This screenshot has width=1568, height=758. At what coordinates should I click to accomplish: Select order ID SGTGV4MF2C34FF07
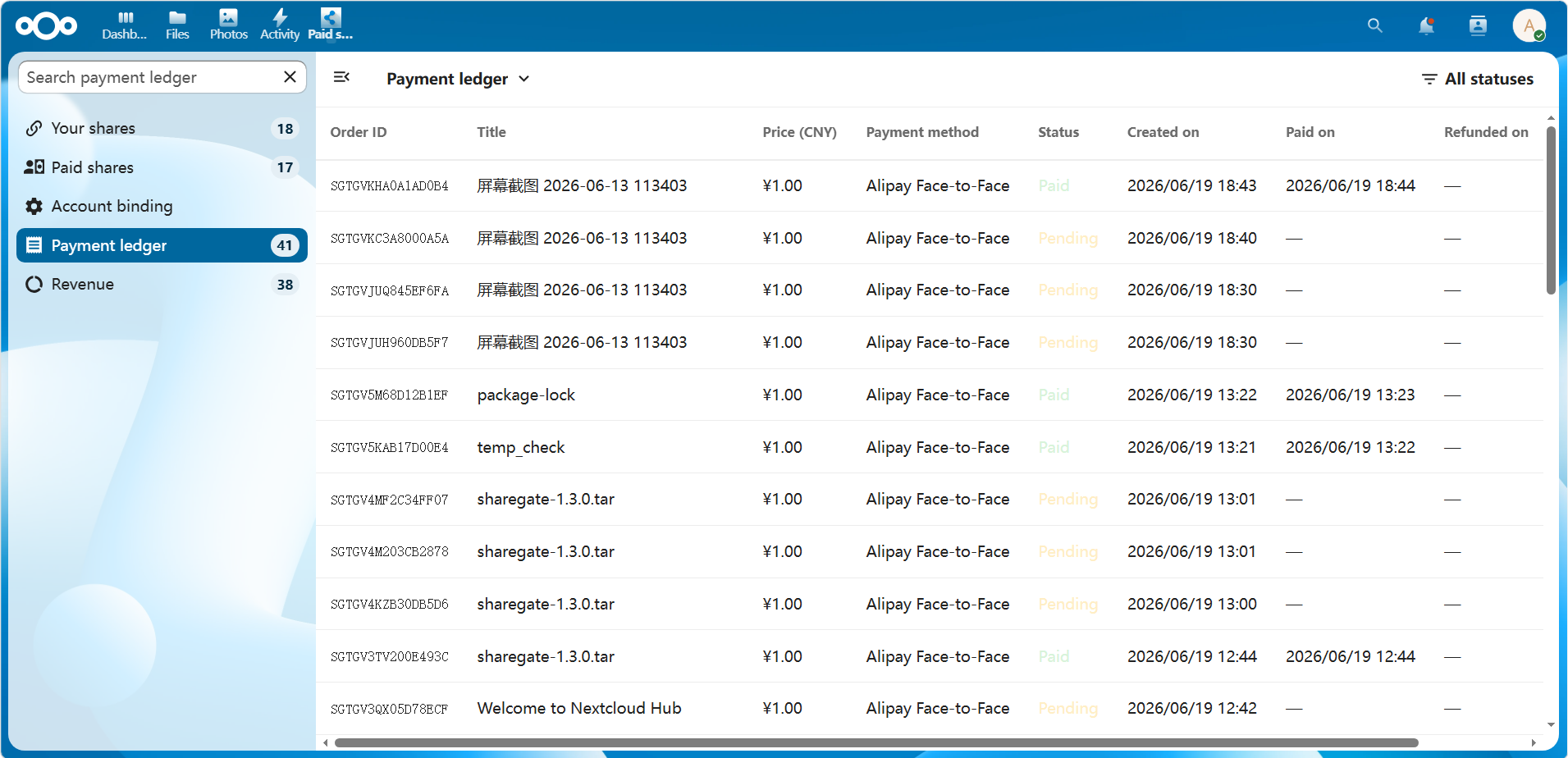390,500
